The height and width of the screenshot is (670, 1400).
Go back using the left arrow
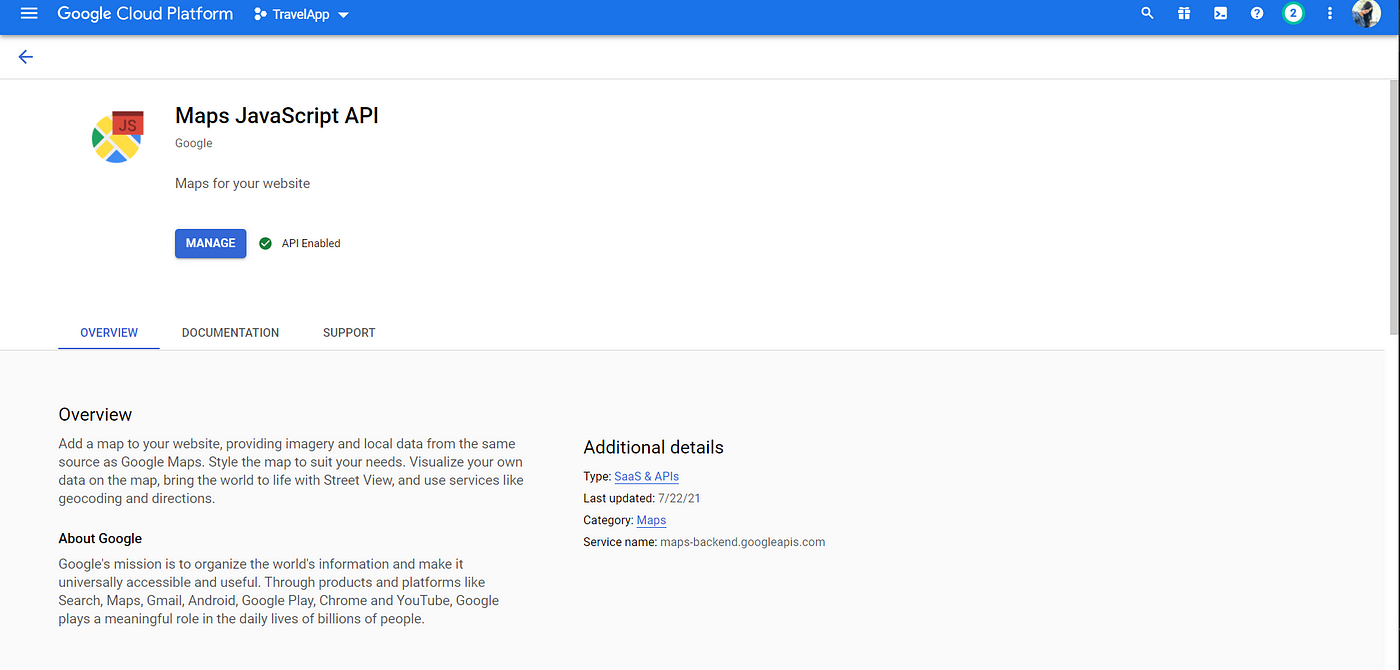tap(26, 57)
